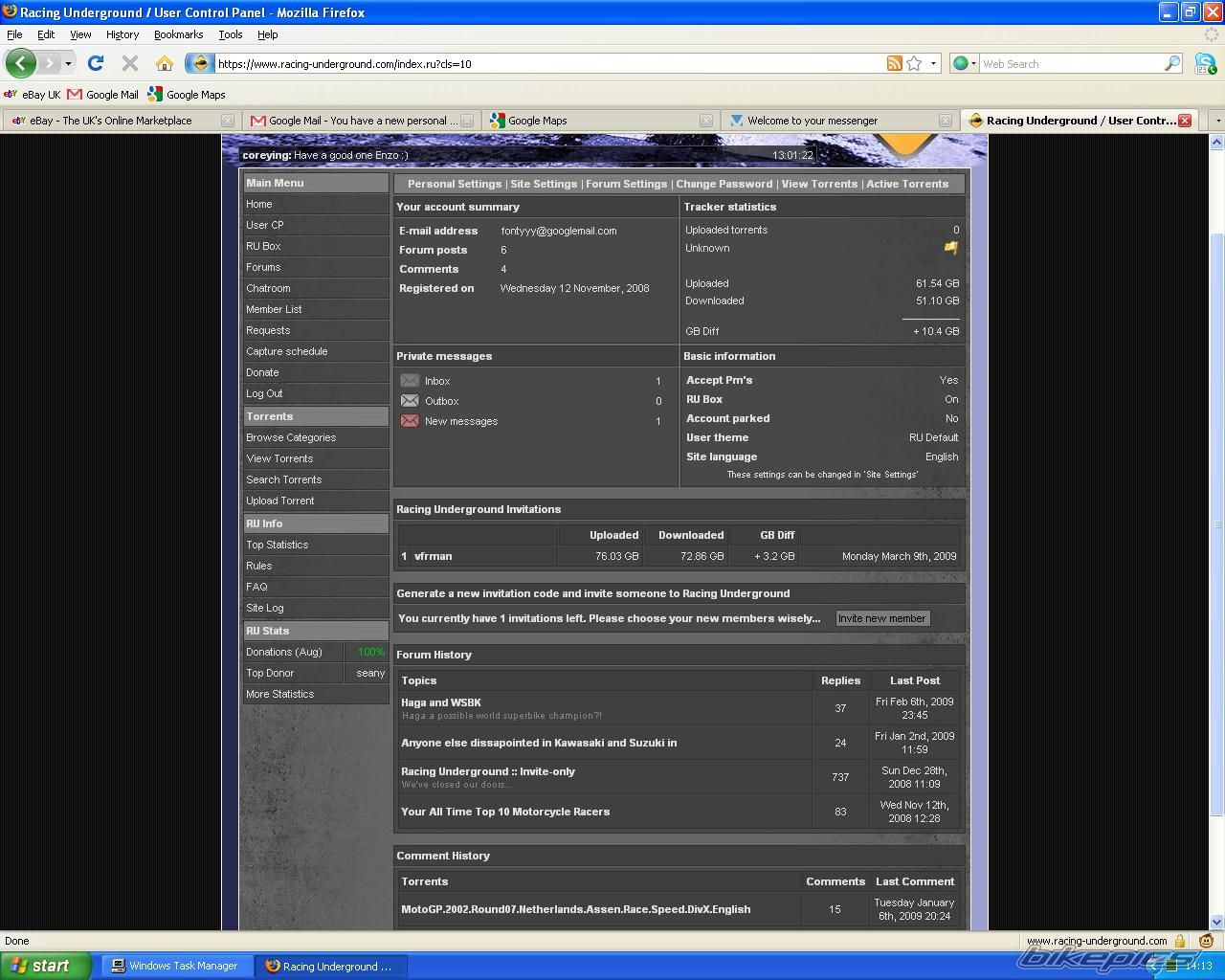1225x980 pixels.
Task: Switch to the Google Maps tab
Action: click(x=537, y=121)
